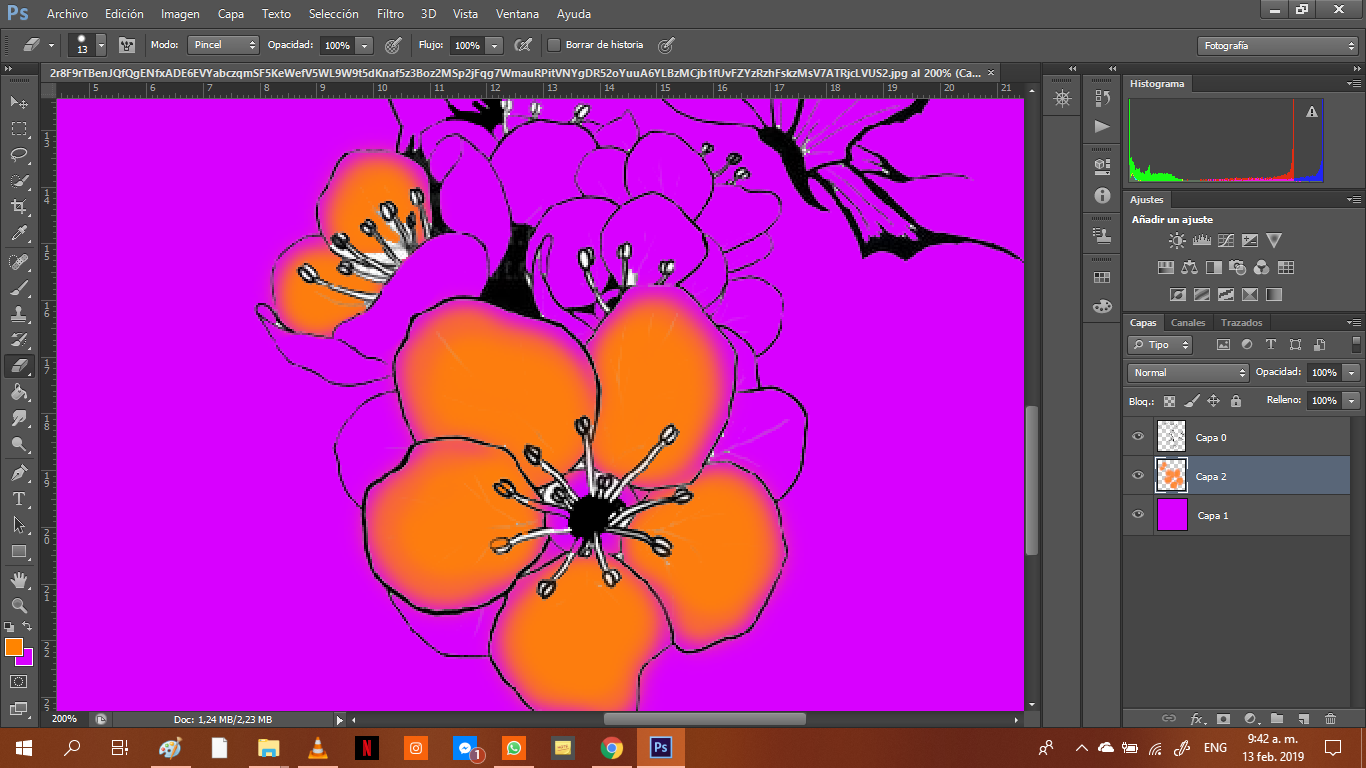Image resolution: width=1366 pixels, height=768 pixels.
Task: Open Google Chrome from the taskbar
Action: (x=612, y=747)
